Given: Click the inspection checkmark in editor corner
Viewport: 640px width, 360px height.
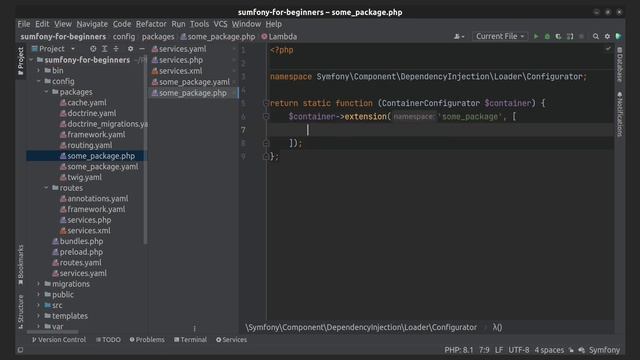Looking at the screenshot, I should click(608, 49).
